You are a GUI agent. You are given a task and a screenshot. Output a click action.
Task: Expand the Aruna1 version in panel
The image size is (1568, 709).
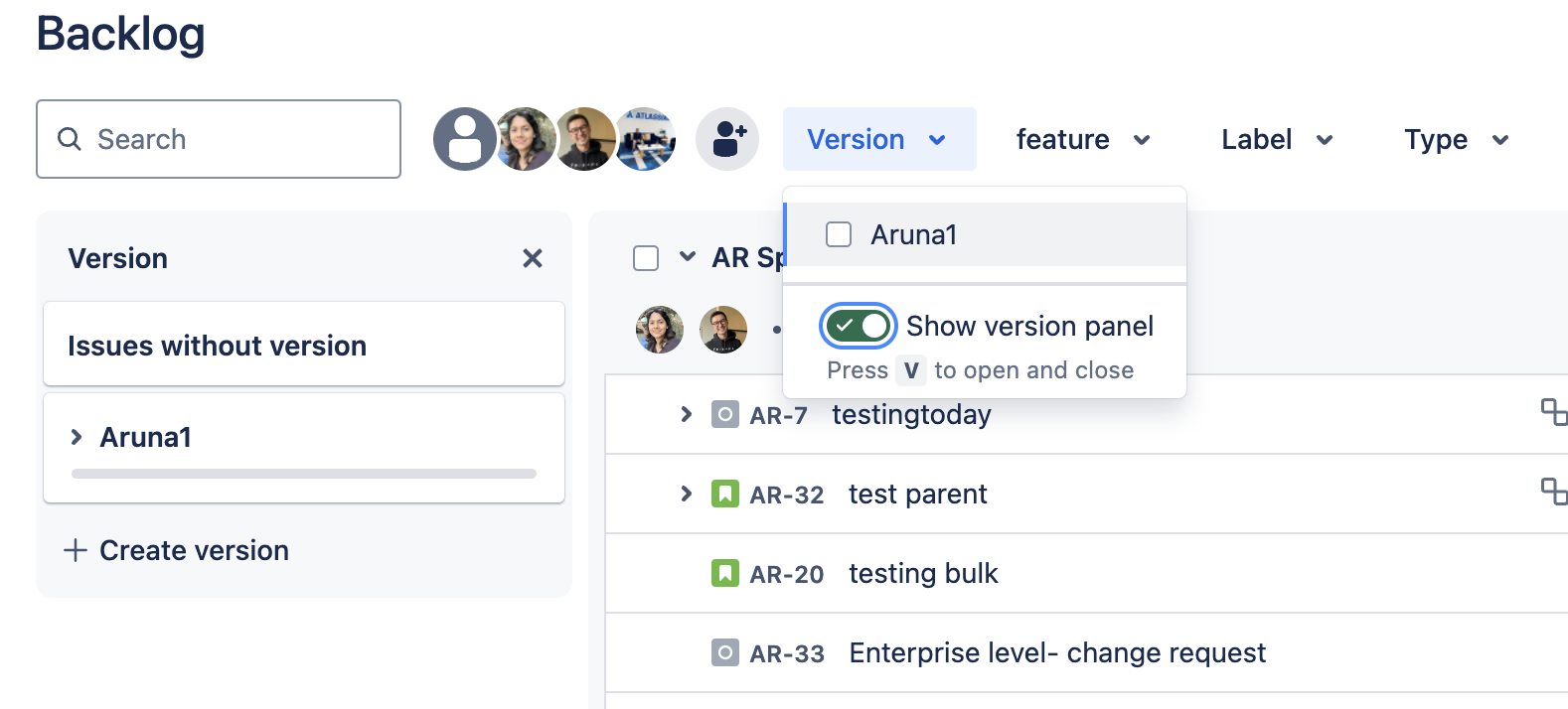point(77,437)
